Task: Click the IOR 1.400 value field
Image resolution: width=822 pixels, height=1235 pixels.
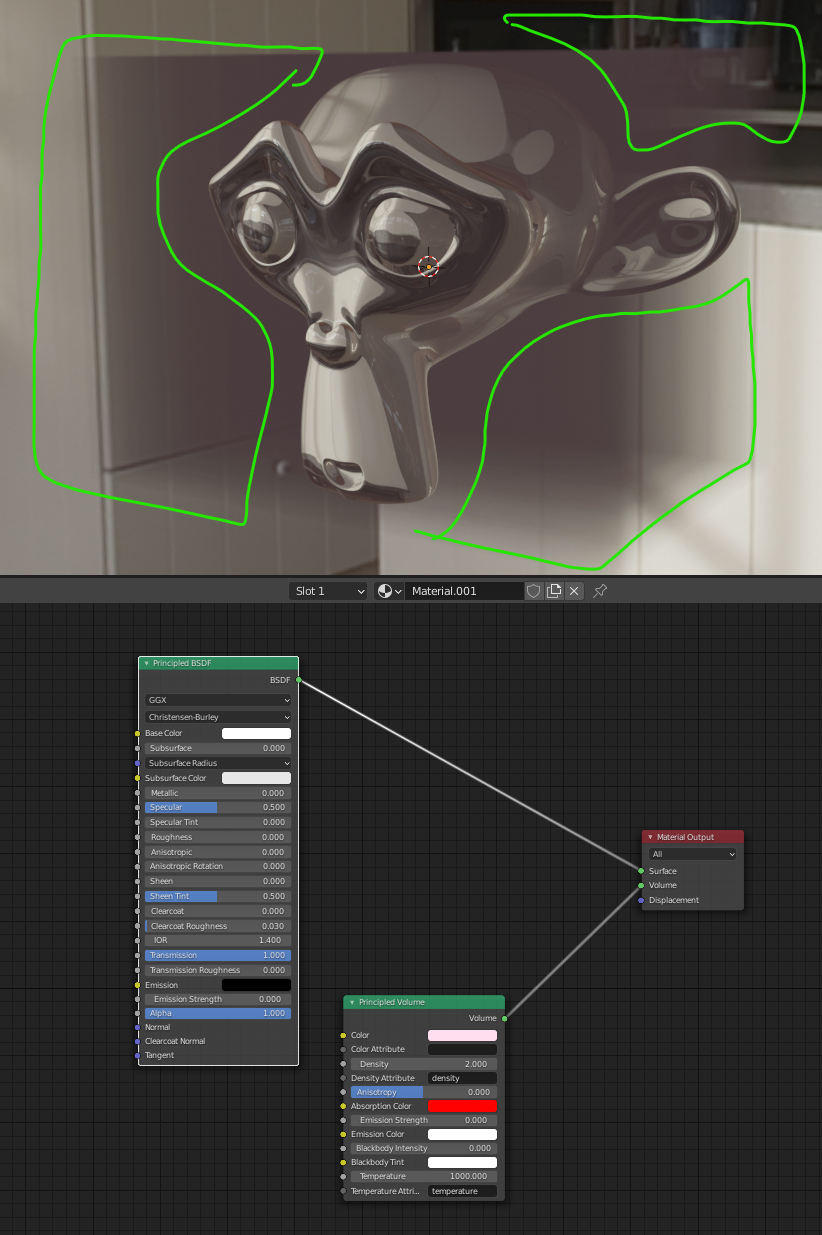Action: click(x=218, y=941)
